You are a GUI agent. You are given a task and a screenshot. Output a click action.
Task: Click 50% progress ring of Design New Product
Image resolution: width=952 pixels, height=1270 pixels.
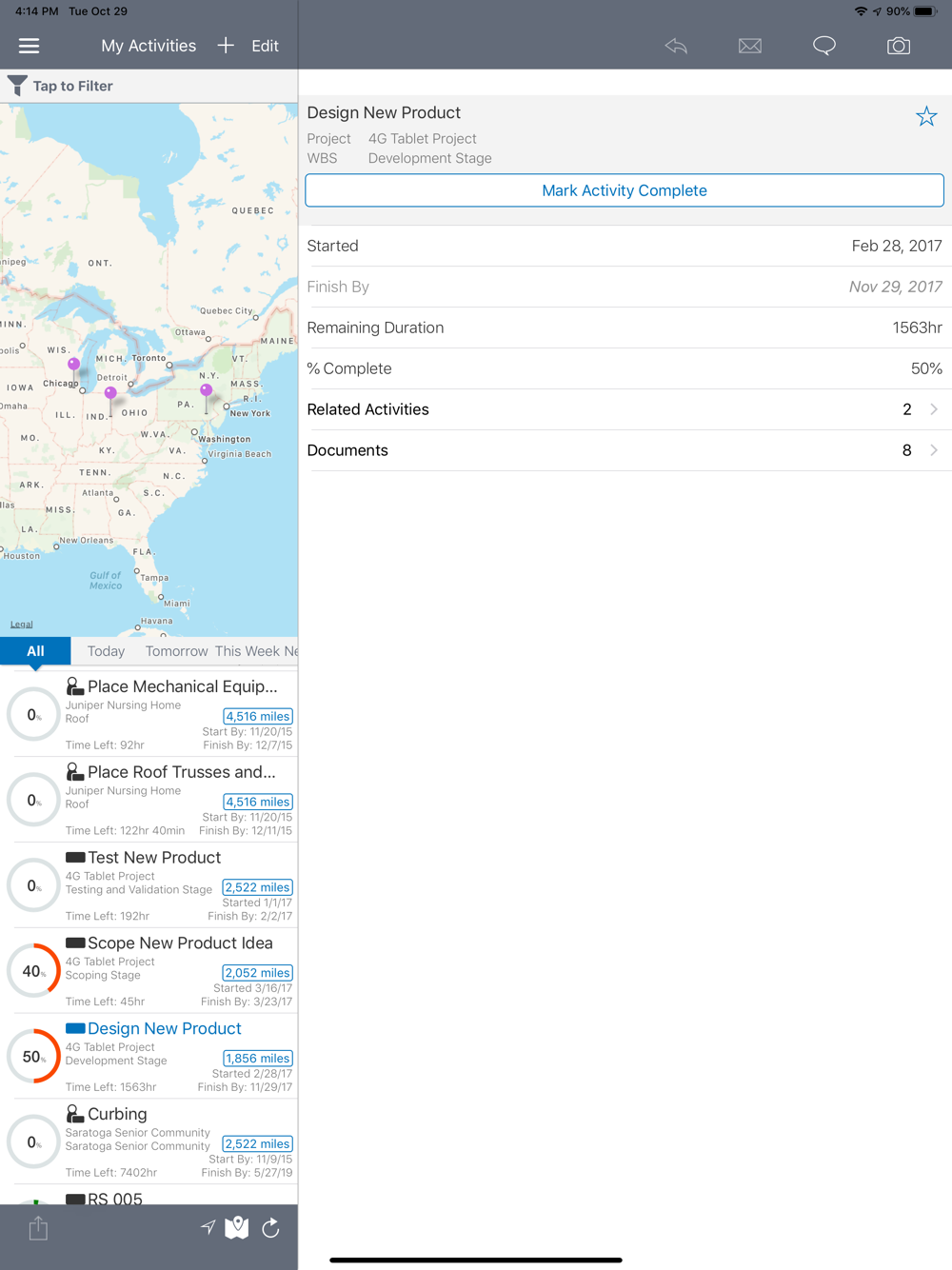click(34, 1057)
